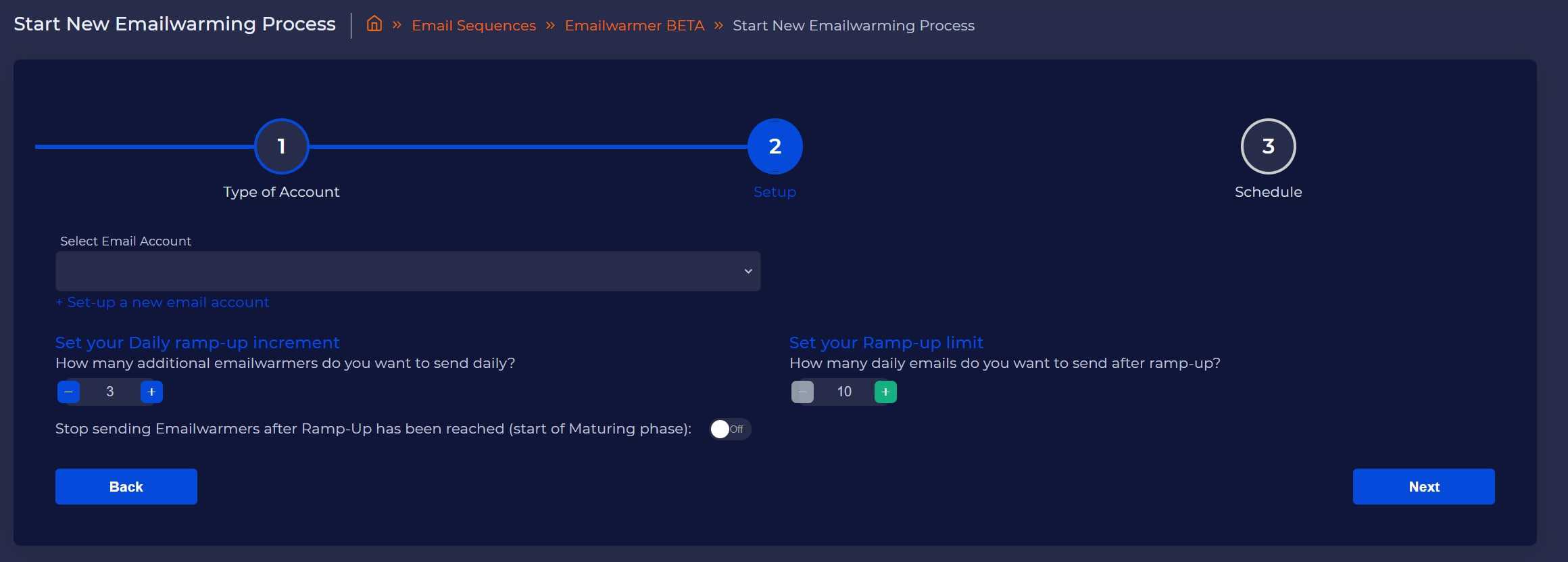The image size is (1568, 562).
Task: Toggle Stop sending Emailwarmers after Ramp-Up switch
Action: tap(729, 429)
